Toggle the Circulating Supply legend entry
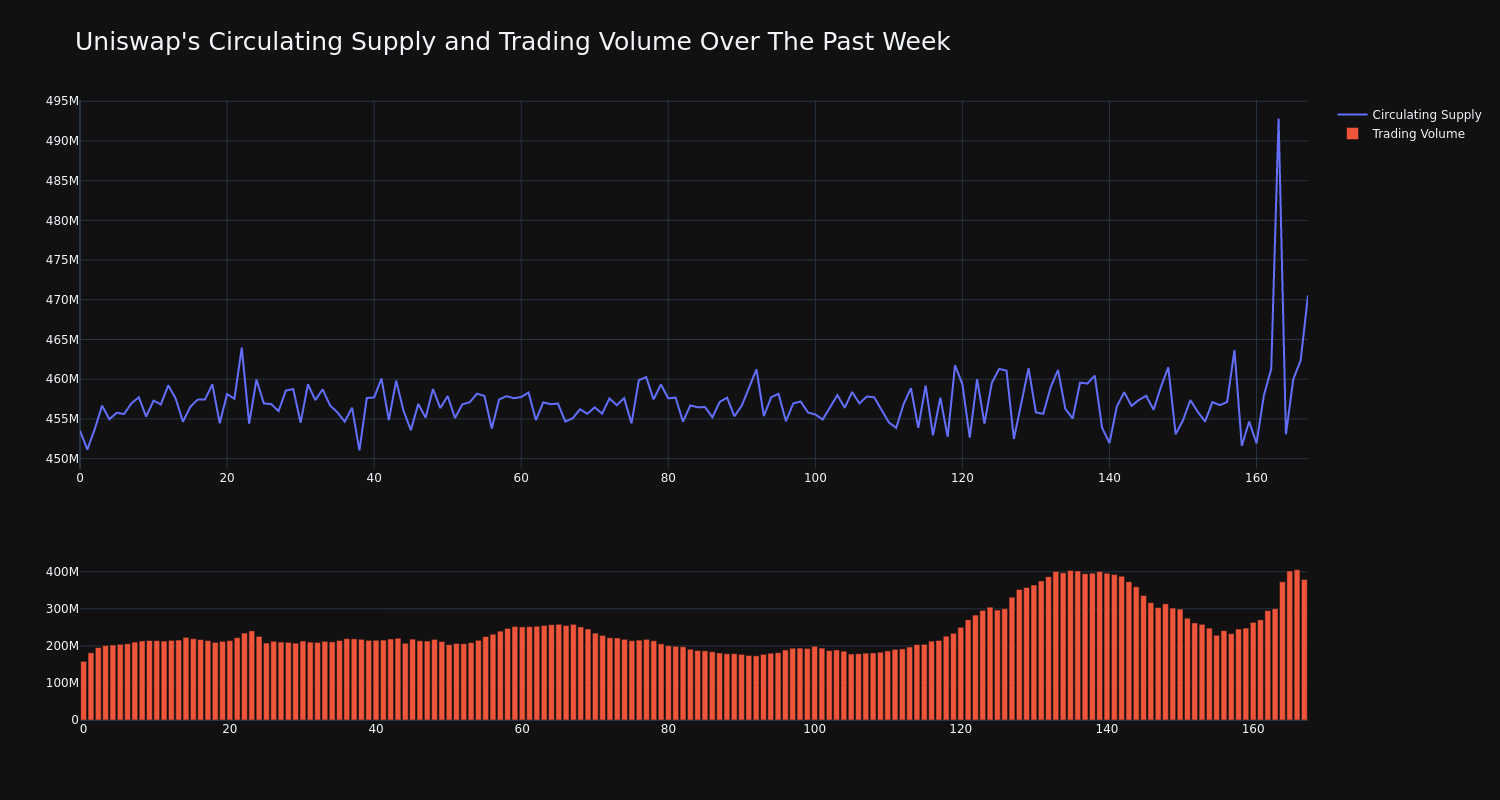 click(x=1409, y=115)
